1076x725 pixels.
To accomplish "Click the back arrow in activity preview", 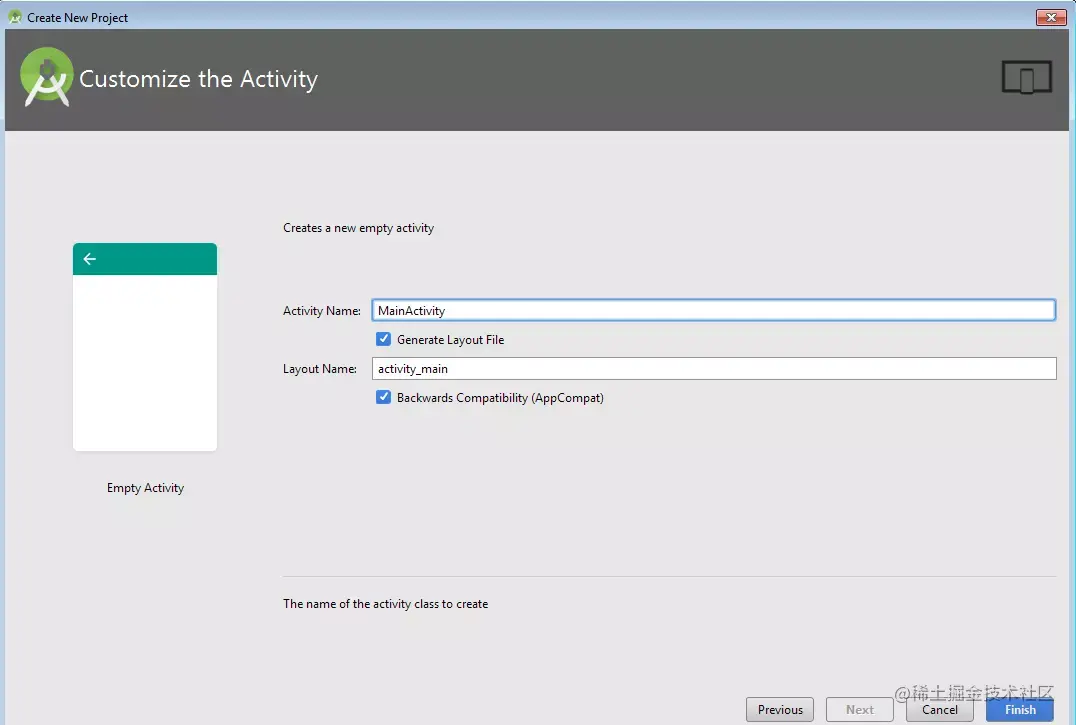I will tap(89, 259).
